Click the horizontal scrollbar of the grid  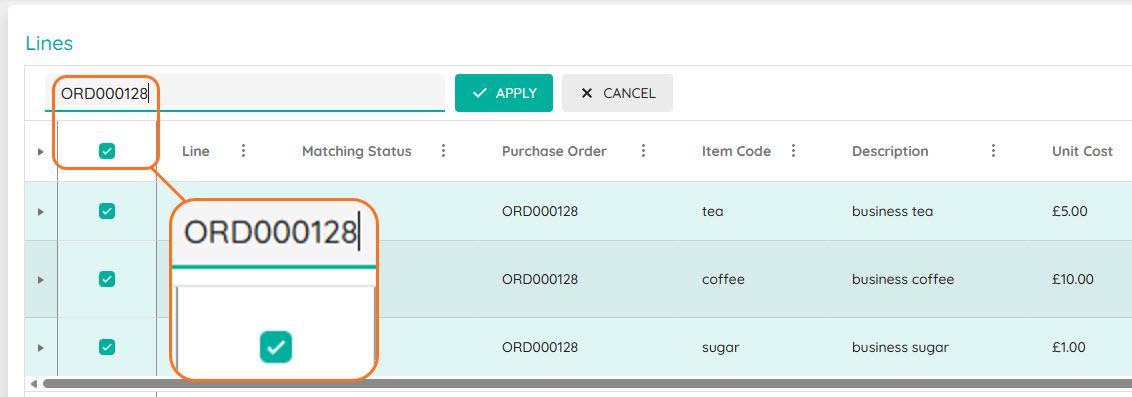click(587, 383)
